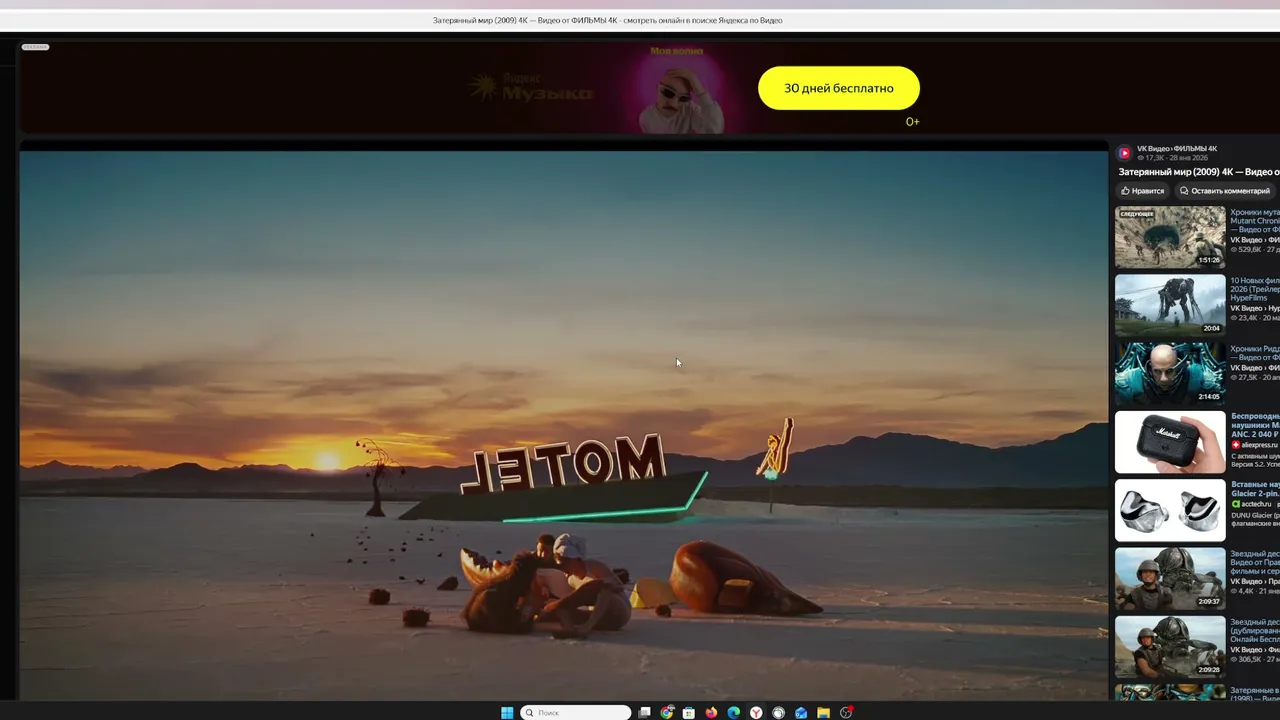This screenshot has height=720, width=1280.
Task: Click the taskbar search box labeled Поиск
Action: coord(577,713)
